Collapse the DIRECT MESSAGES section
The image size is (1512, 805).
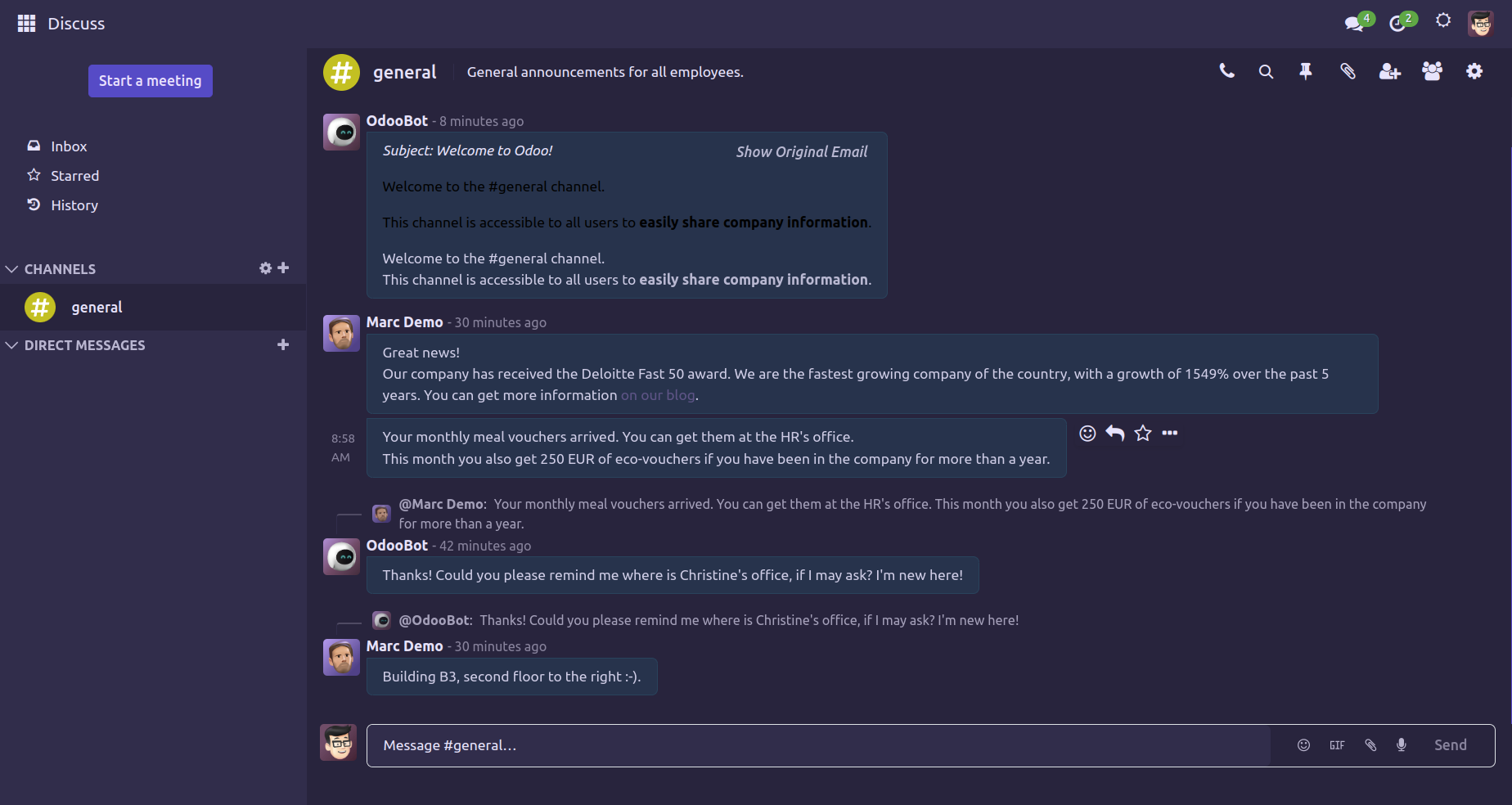point(12,345)
